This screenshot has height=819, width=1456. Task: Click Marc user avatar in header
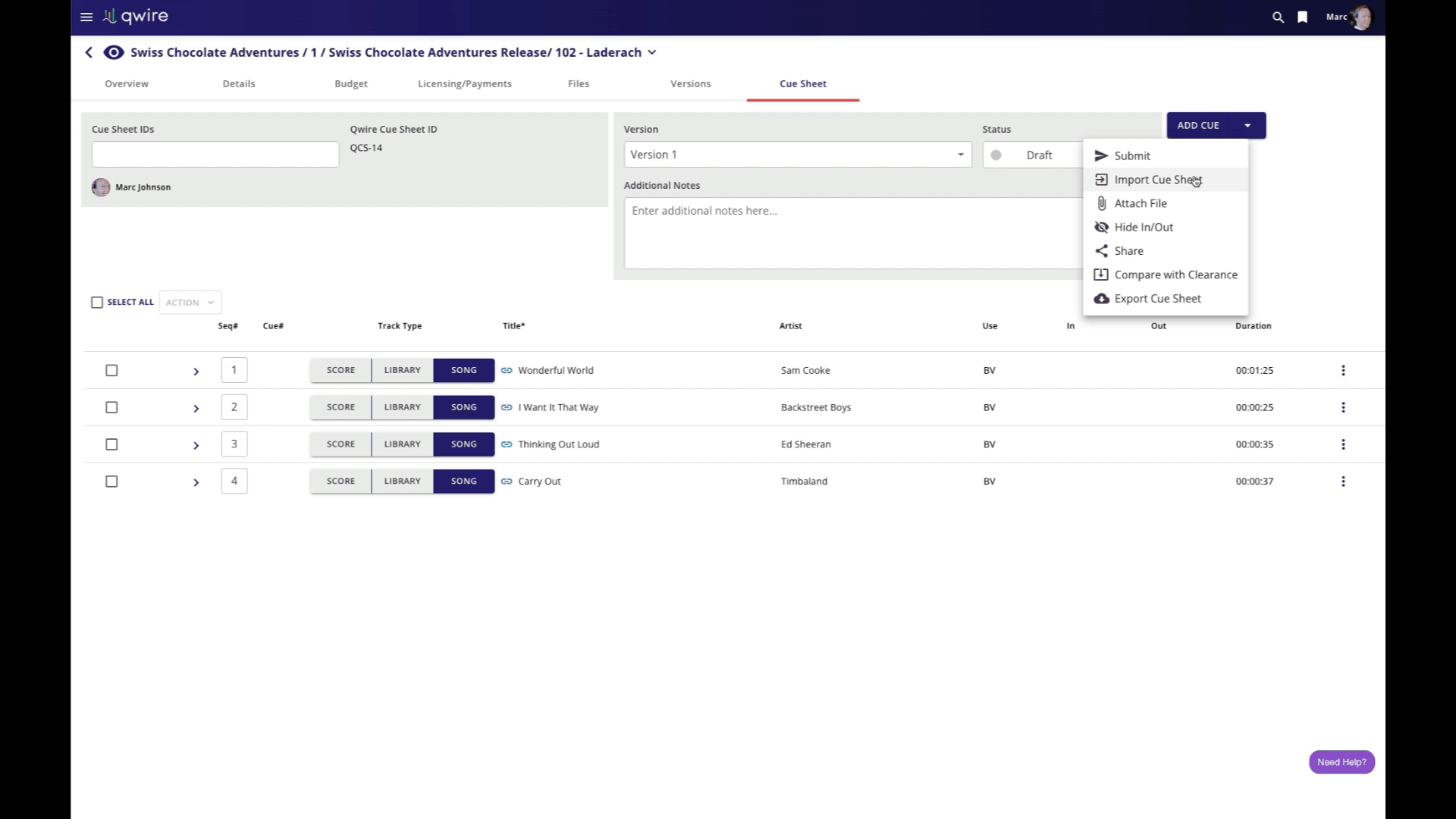1361,17
